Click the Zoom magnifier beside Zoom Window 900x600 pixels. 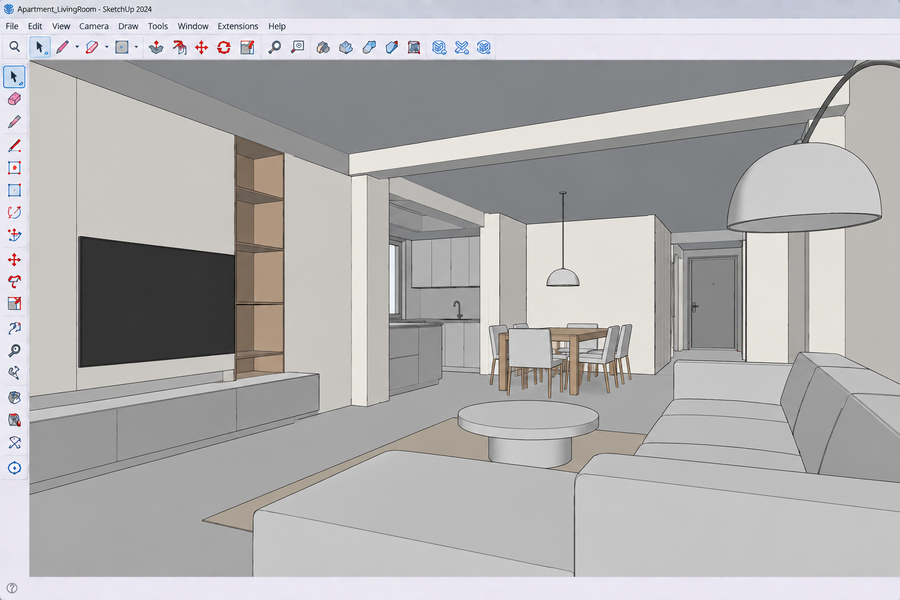pos(275,47)
